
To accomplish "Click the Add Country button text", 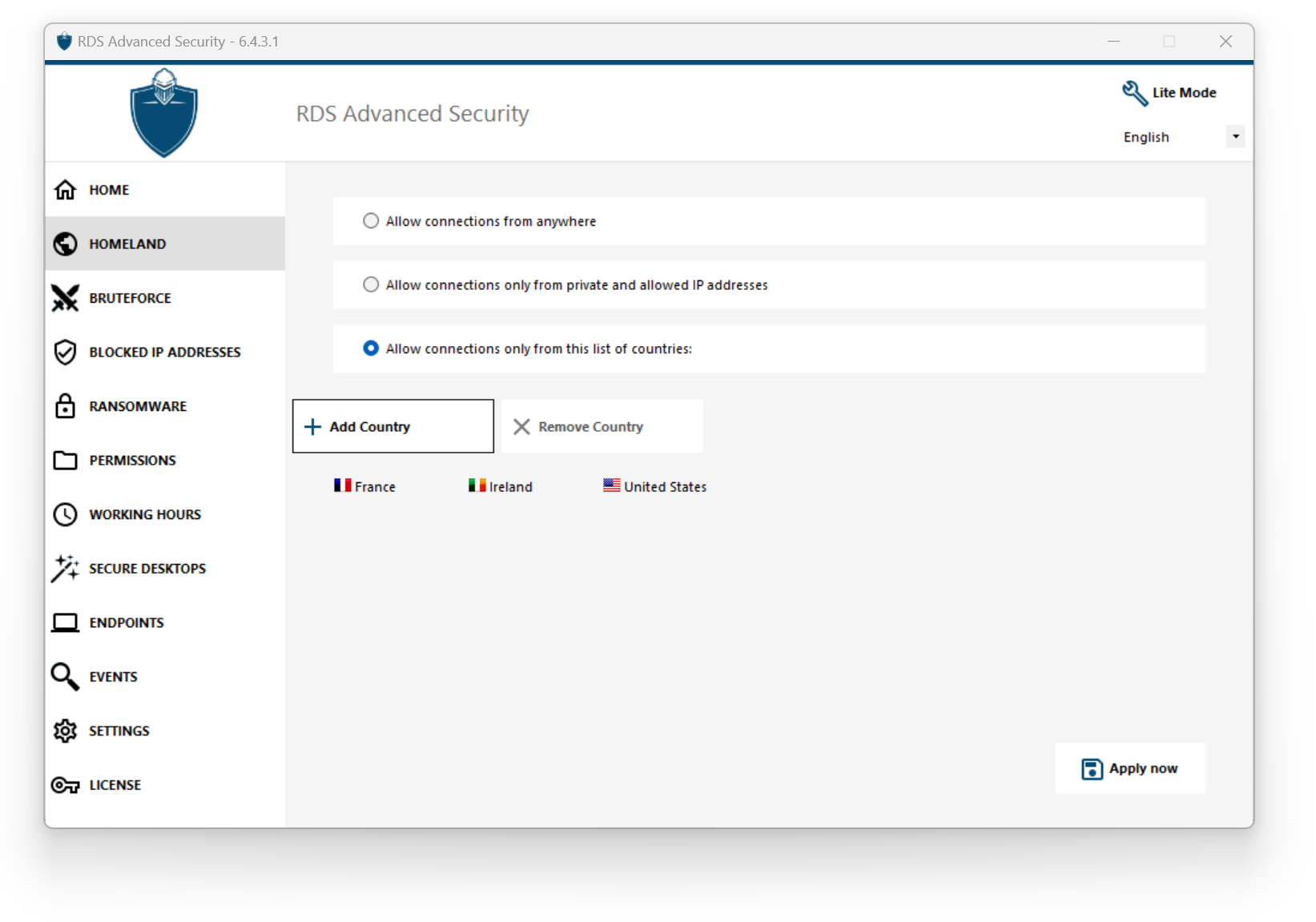I will click(x=370, y=427).
